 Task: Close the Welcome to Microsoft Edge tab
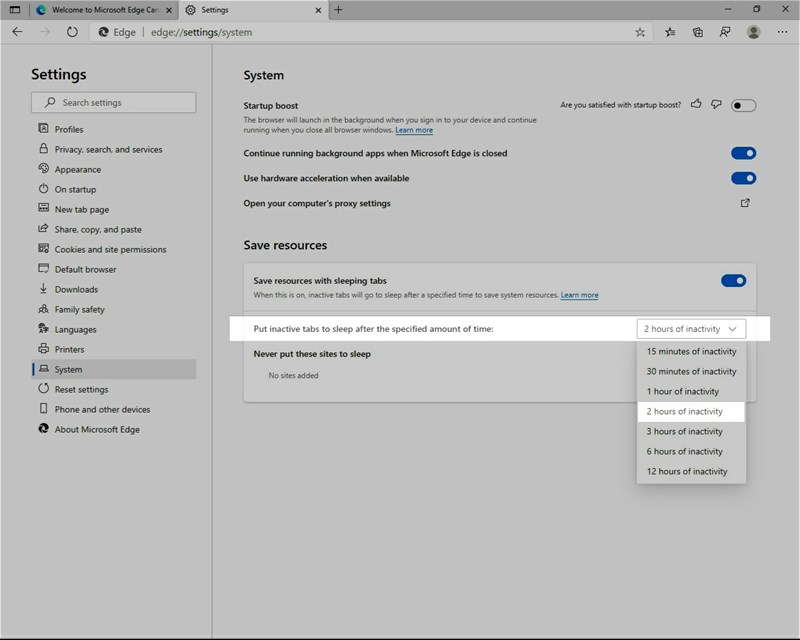tap(169, 10)
